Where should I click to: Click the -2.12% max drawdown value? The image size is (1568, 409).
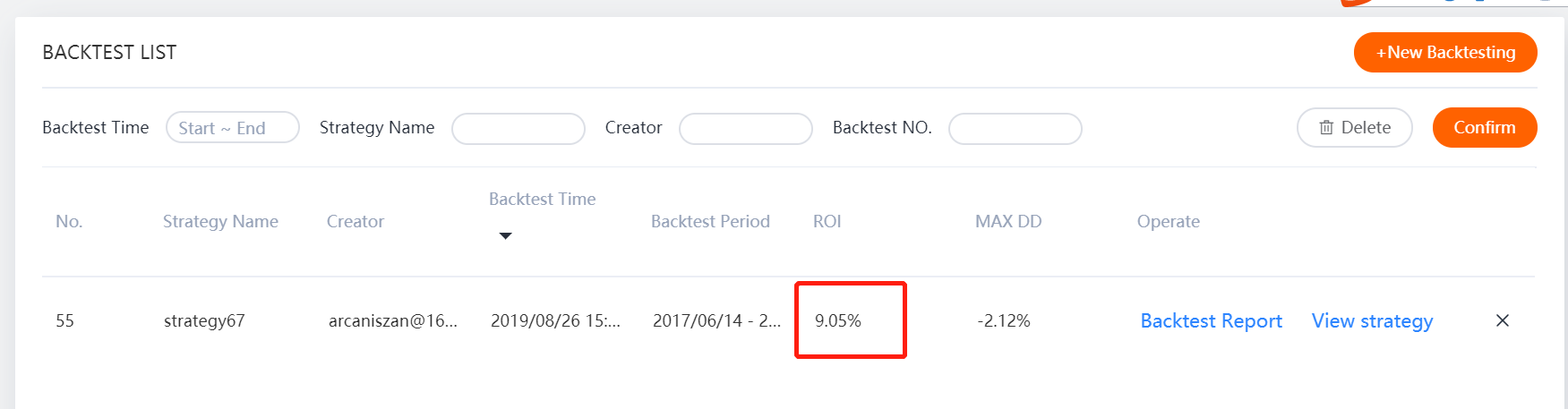pos(1004,321)
